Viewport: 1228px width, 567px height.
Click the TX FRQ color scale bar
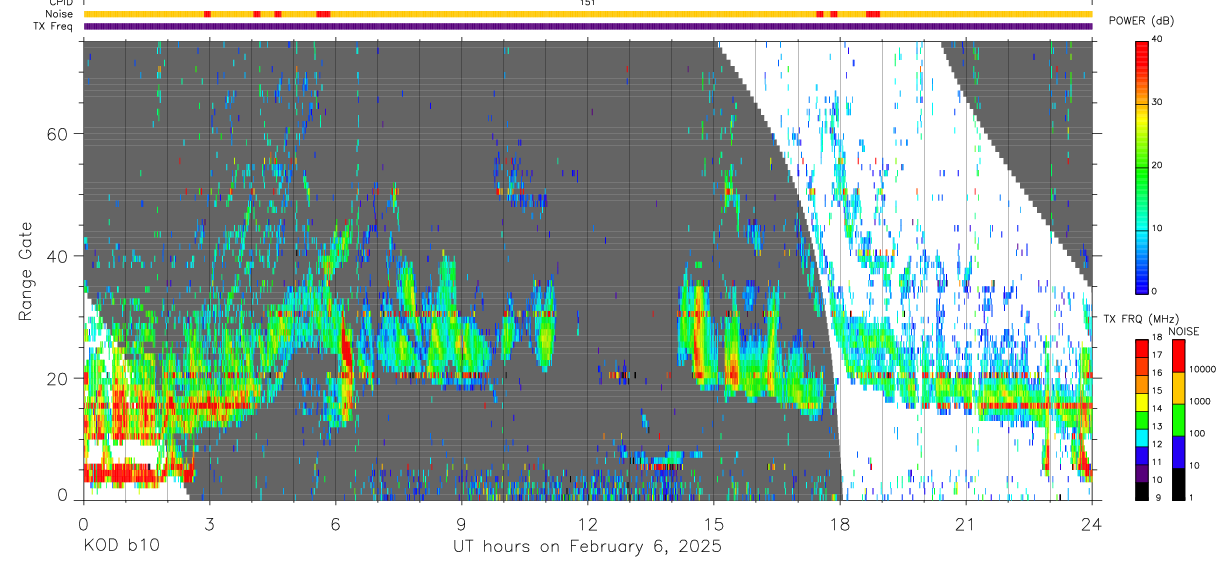[1142, 419]
